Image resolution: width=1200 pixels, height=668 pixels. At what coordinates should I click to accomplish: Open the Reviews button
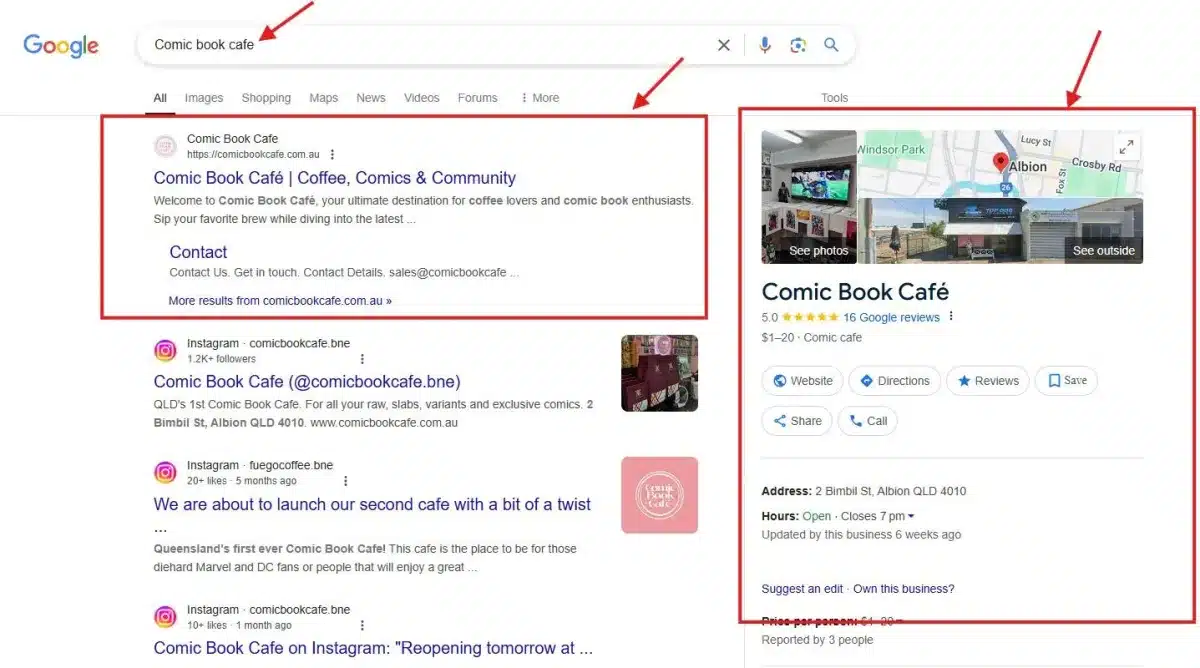click(x=987, y=381)
